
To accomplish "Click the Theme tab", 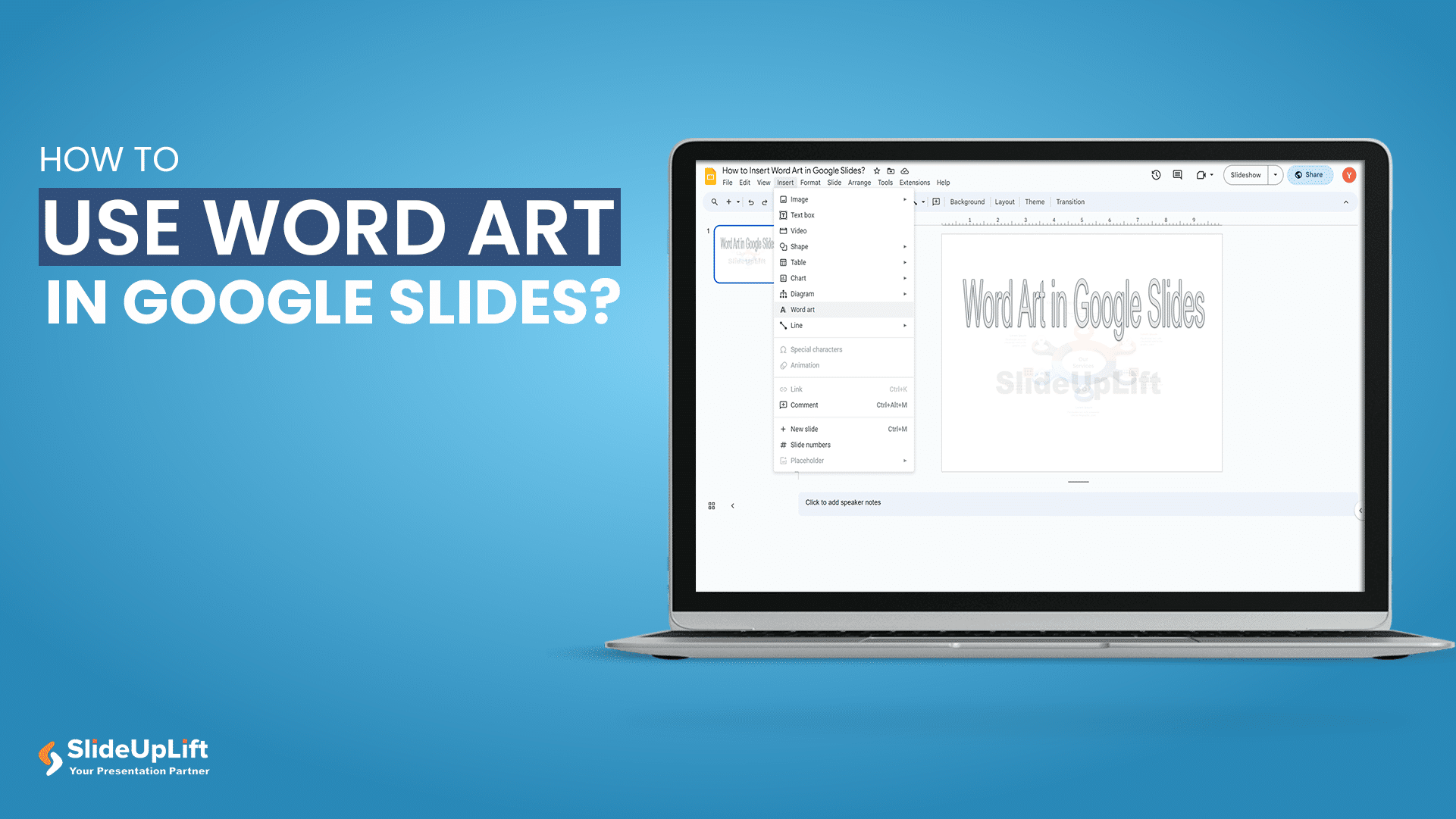I will tap(1037, 201).
